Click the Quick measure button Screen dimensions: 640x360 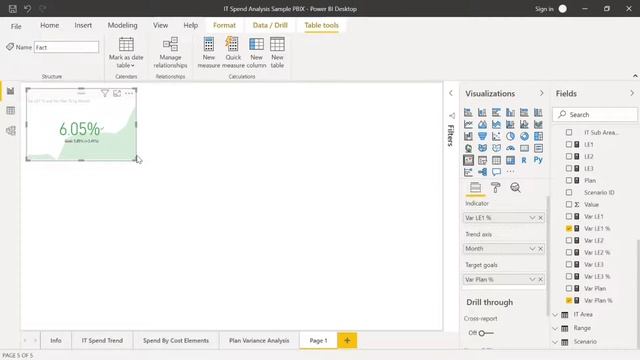(x=233, y=52)
